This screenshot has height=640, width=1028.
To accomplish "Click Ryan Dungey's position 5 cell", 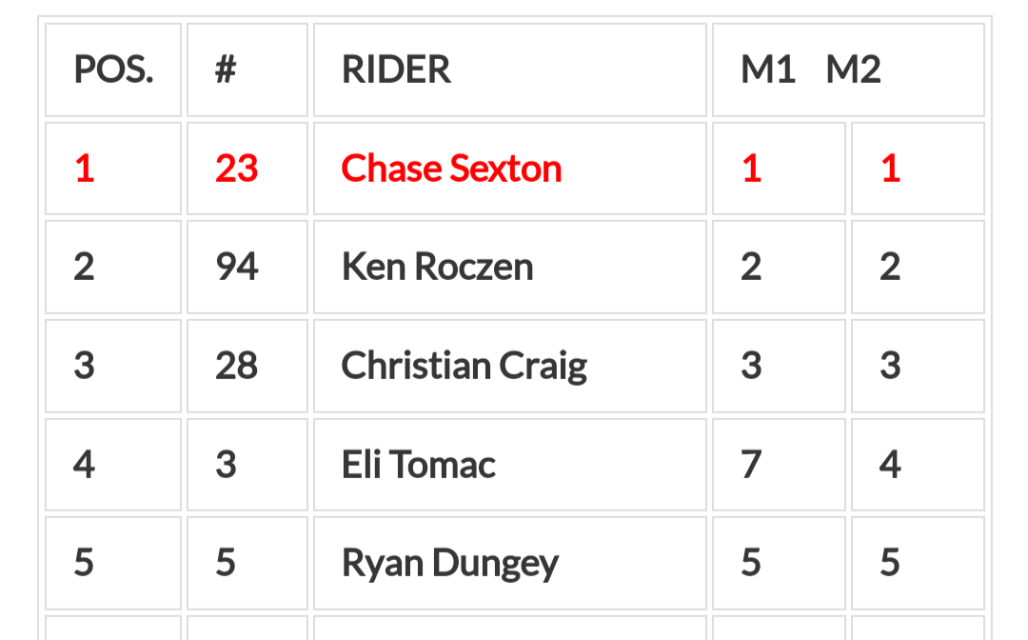I will click(x=113, y=563).
